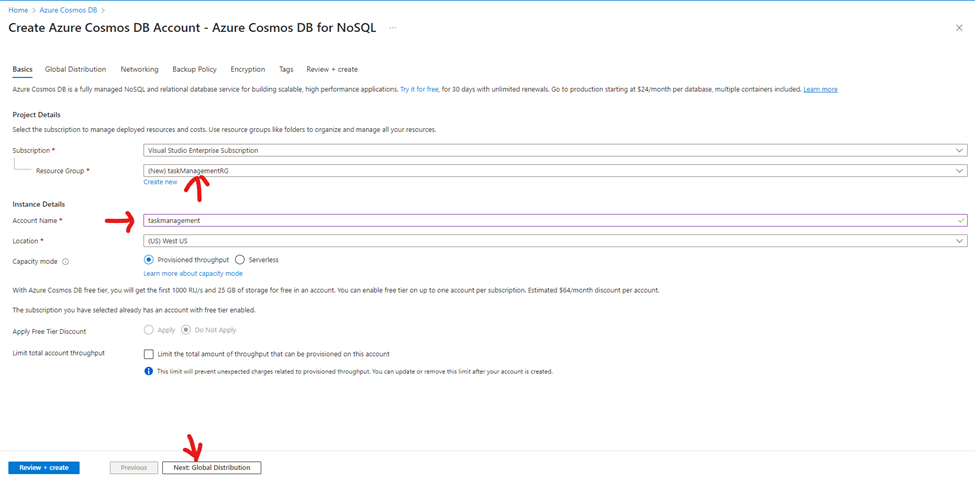Click into the Account Name field
The width and height of the screenshot is (975, 483).
click(555, 220)
